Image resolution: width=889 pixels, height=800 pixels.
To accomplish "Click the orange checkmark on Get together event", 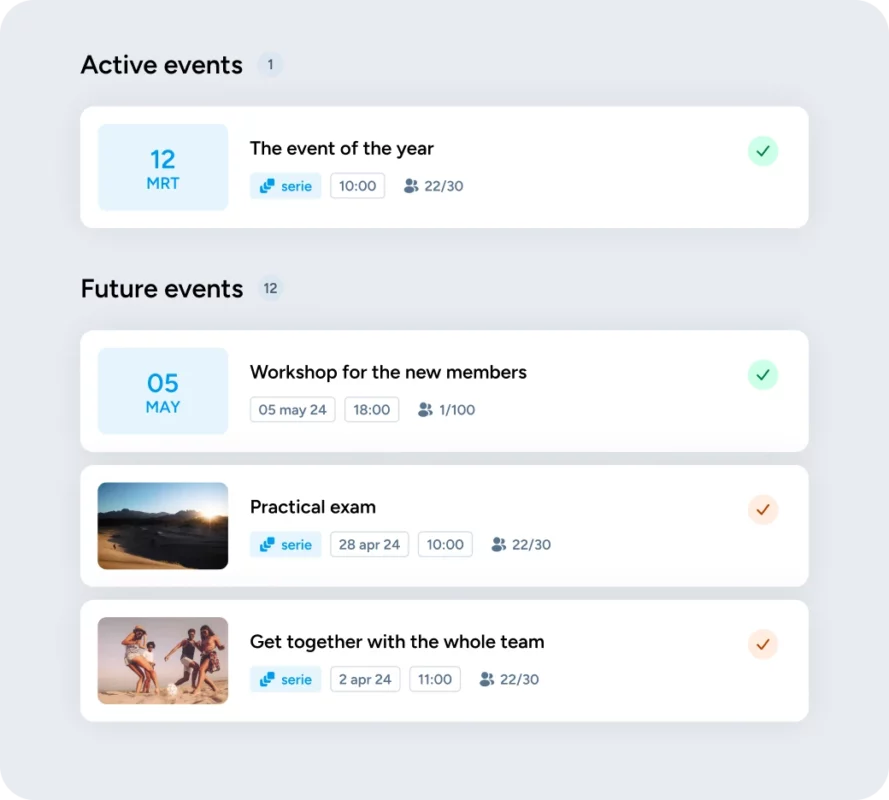I will 763,644.
